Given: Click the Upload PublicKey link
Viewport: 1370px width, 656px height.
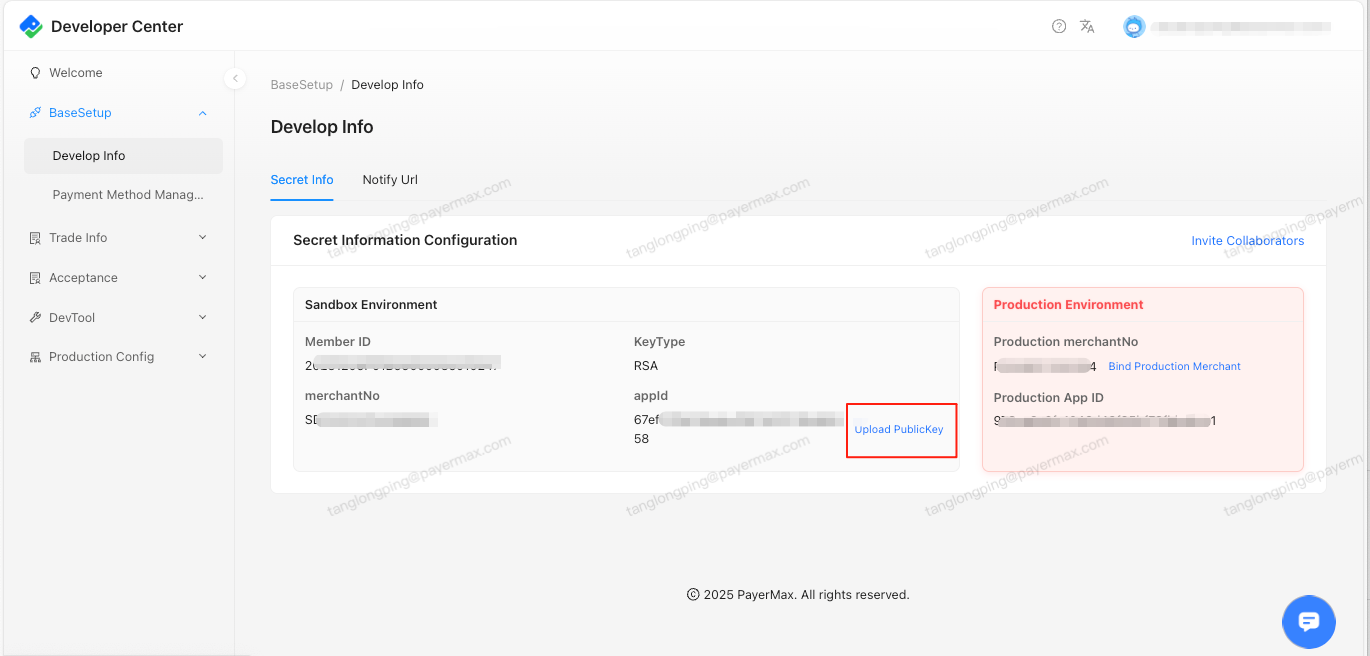Looking at the screenshot, I should click(898, 430).
